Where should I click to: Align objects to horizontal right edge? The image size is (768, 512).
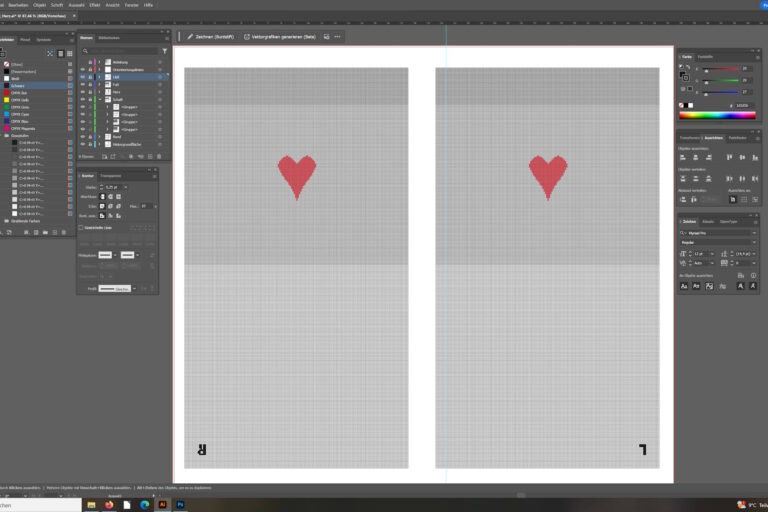point(708,157)
